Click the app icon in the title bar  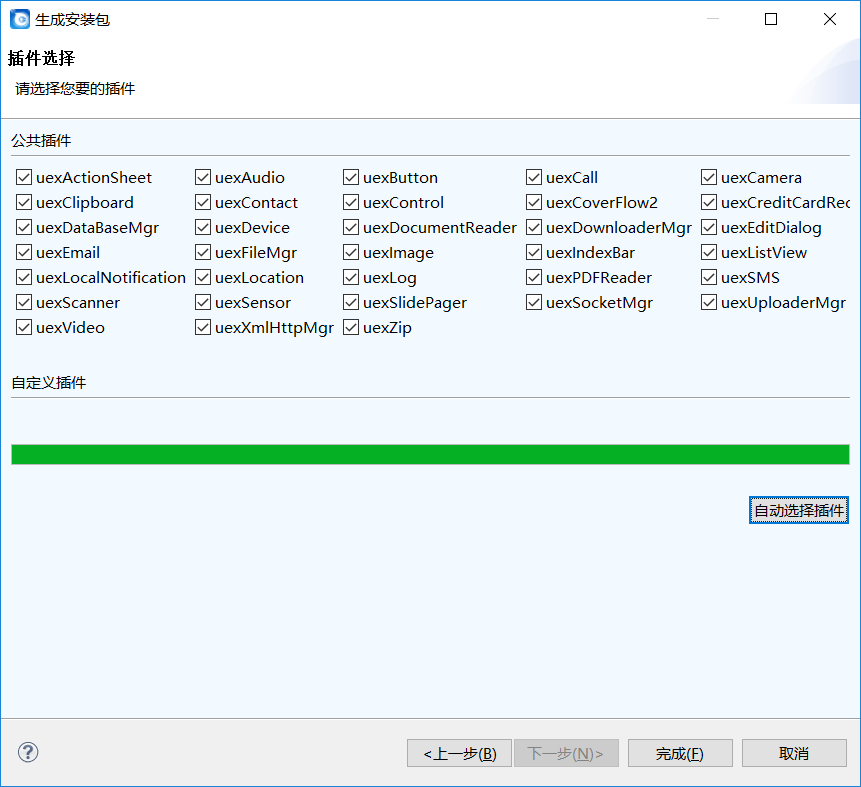[x=19, y=19]
